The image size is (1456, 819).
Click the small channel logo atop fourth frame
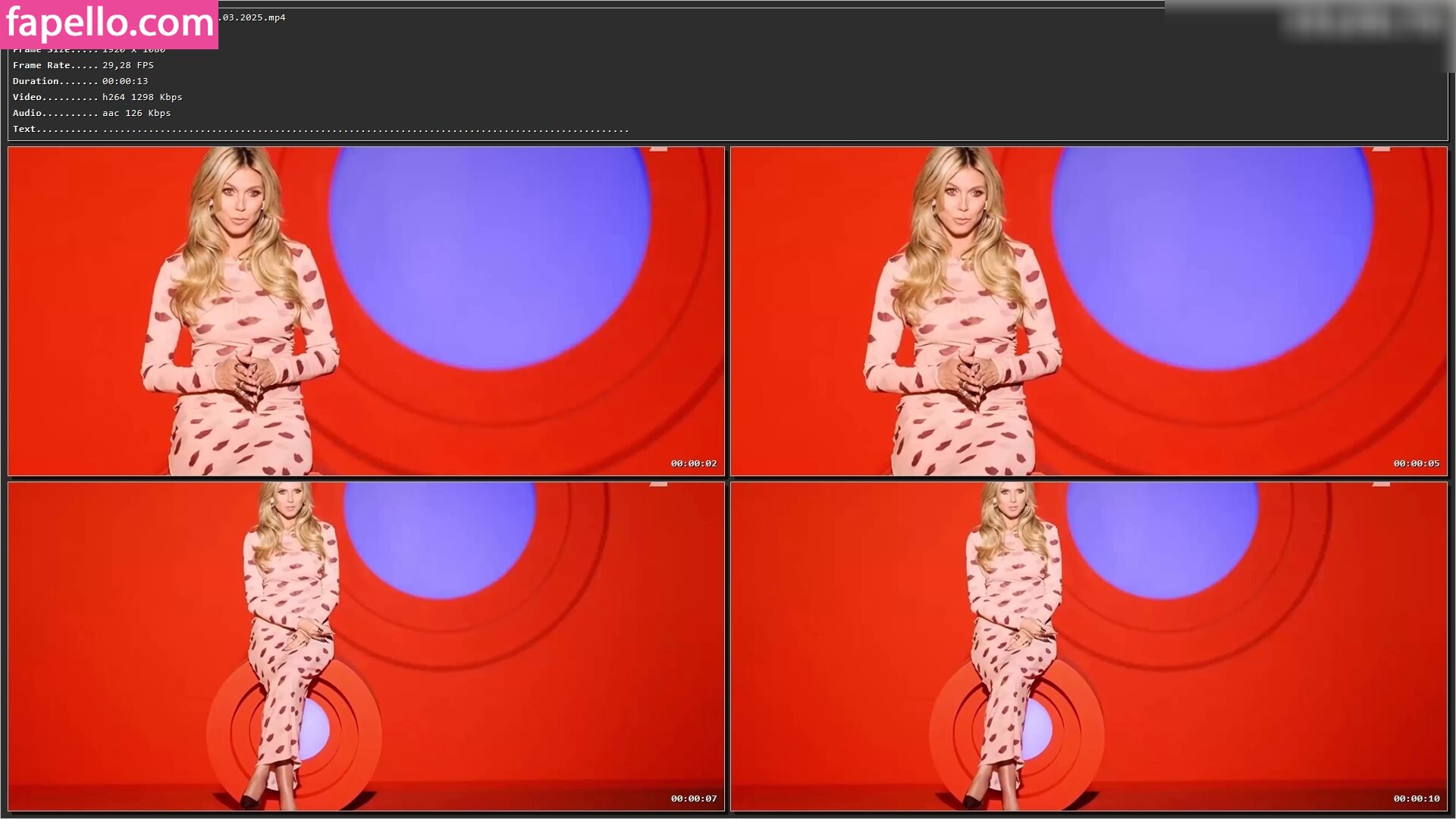[x=1381, y=484]
